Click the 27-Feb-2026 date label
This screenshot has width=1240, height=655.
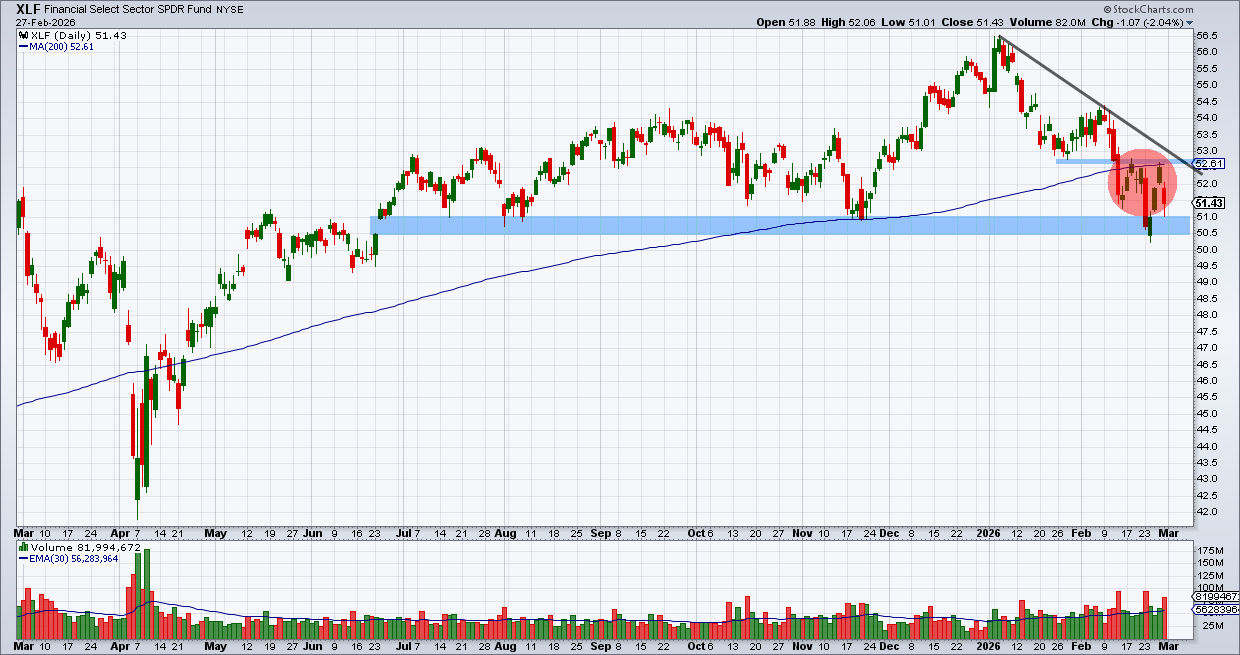tap(46, 23)
